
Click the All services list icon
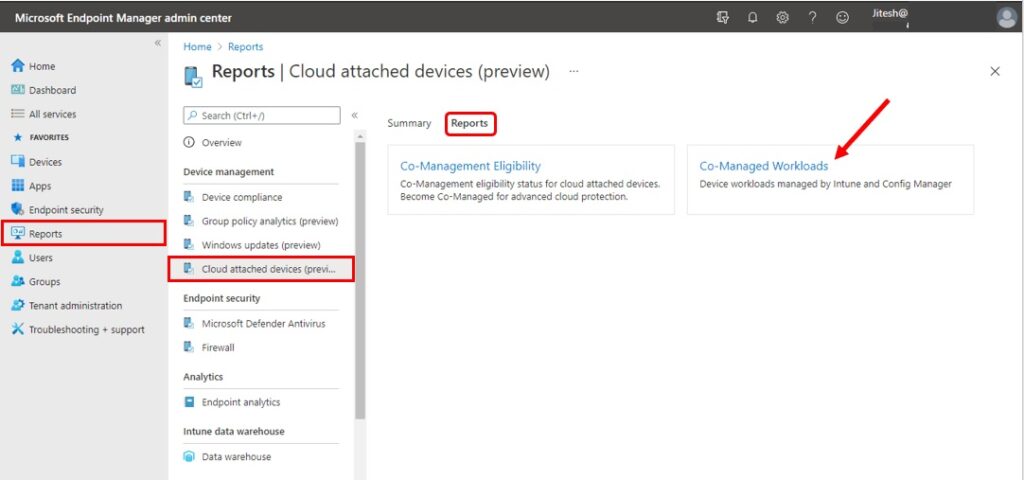18,114
